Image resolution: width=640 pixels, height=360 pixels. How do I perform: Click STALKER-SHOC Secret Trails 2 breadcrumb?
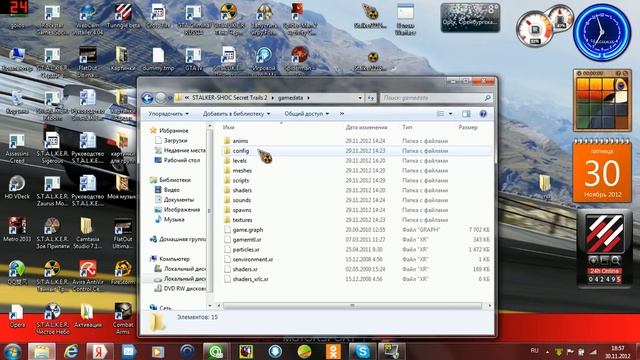click(x=229, y=98)
